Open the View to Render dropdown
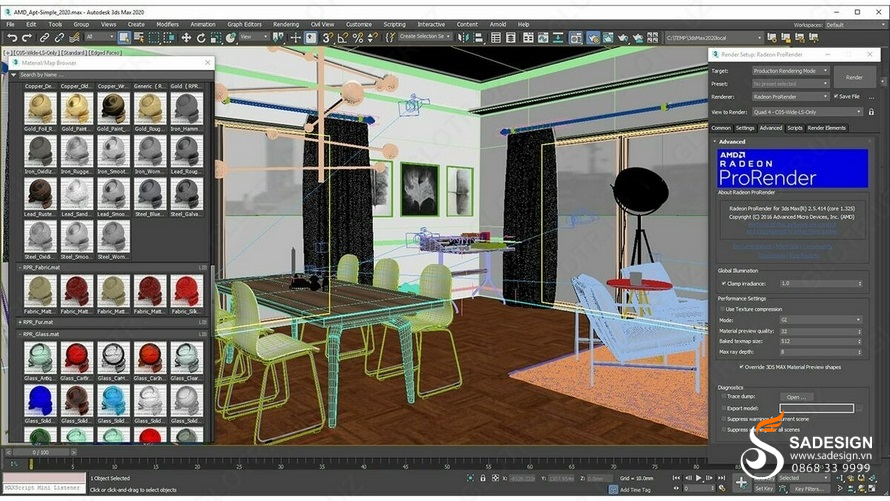Screen dimensions: 890x501 [x=807, y=112]
